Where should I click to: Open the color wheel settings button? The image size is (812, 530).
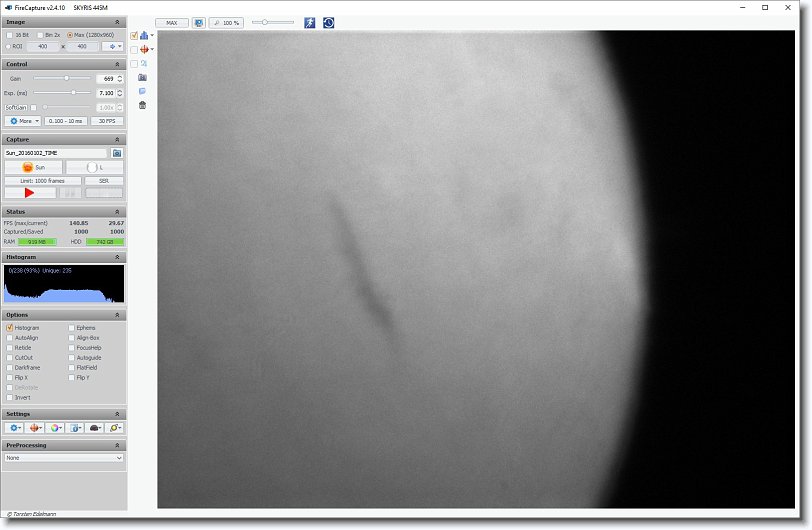point(55,428)
